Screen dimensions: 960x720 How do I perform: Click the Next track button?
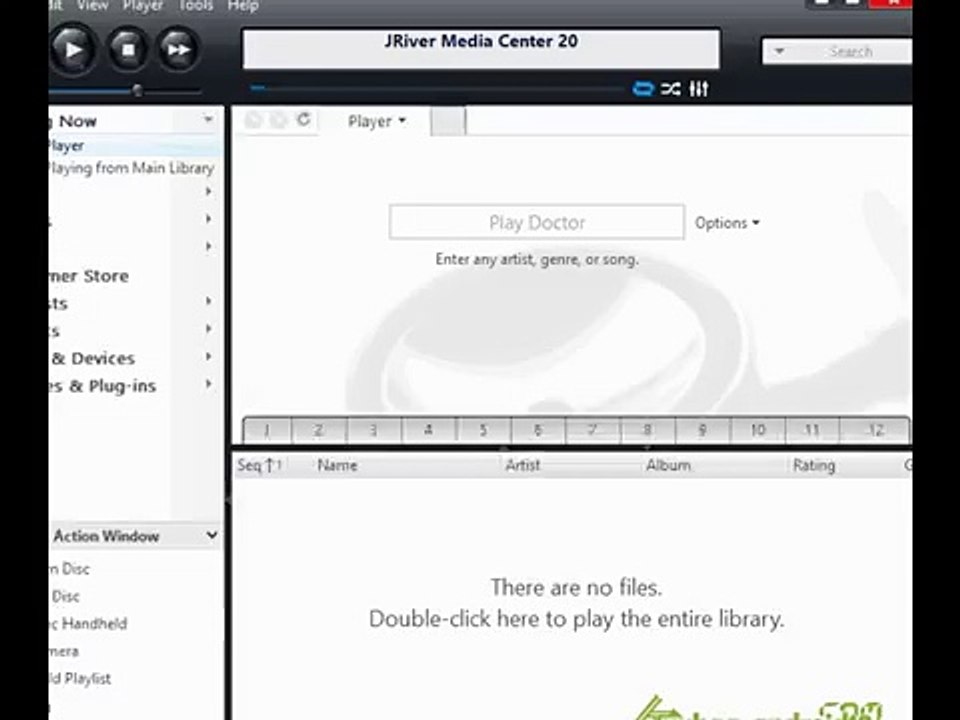(179, 50)
